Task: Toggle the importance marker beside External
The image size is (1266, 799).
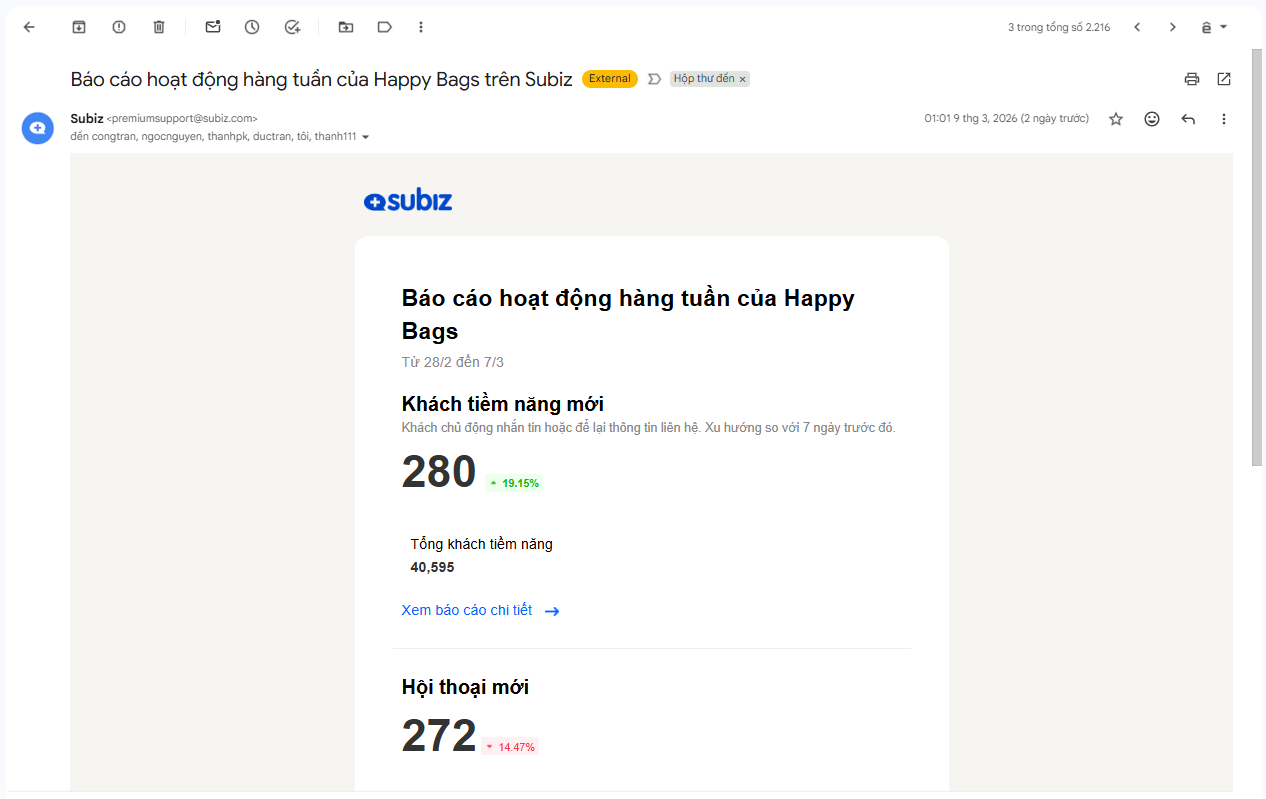Action: (x=654, y=79)
